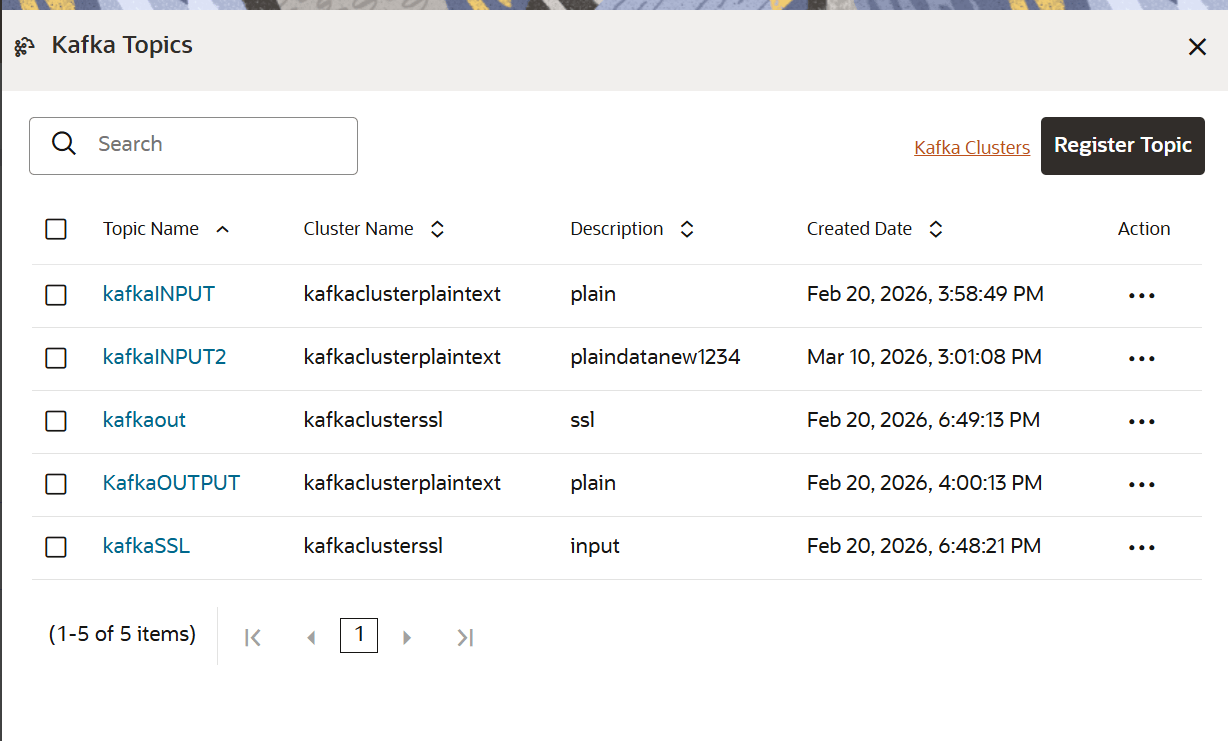This screenshot has width=1228, height=741.
Task: Check the checkbox for kafkaSSL row
Action: 56,547
